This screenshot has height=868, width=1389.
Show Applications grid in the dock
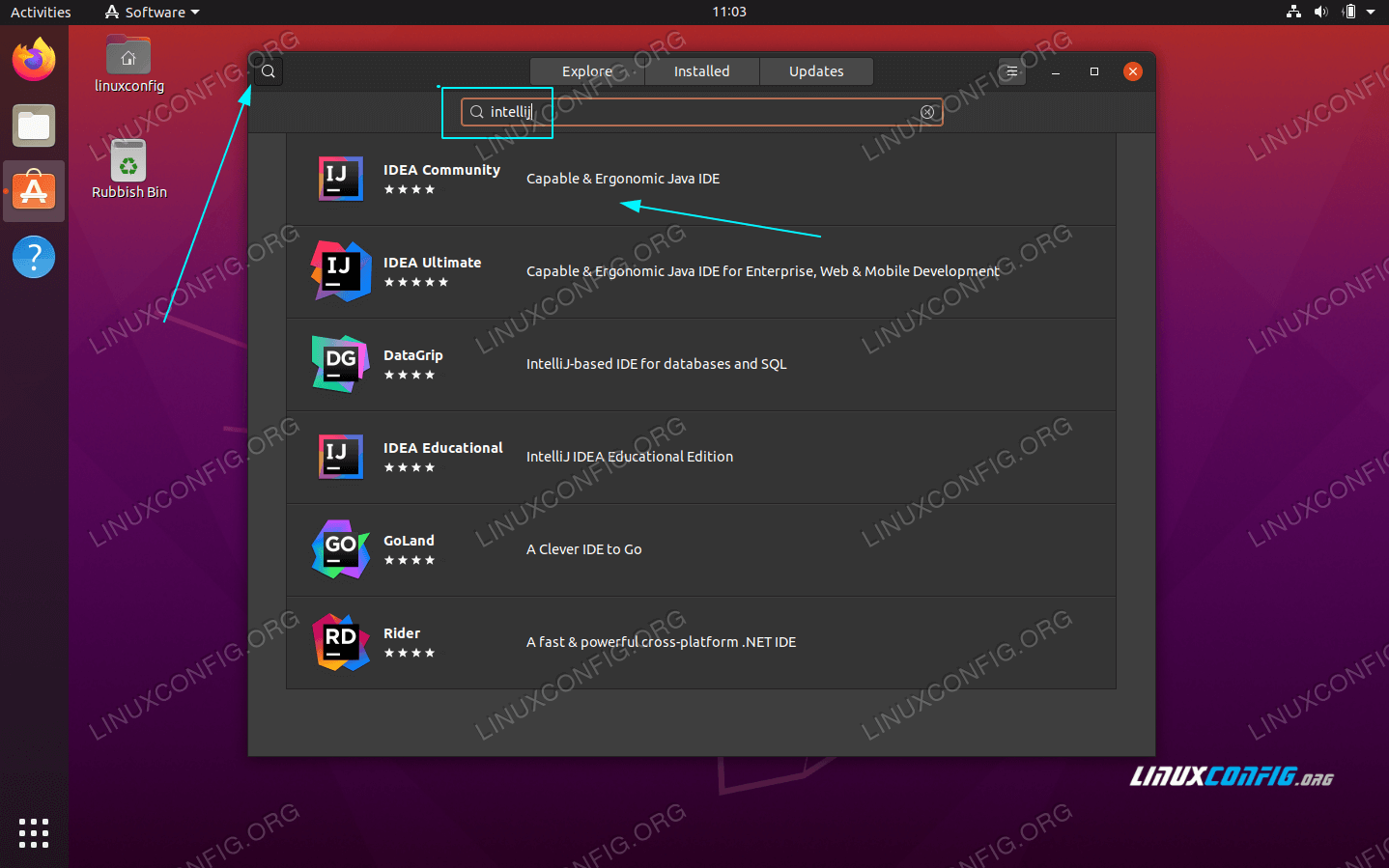pos(34,833)
